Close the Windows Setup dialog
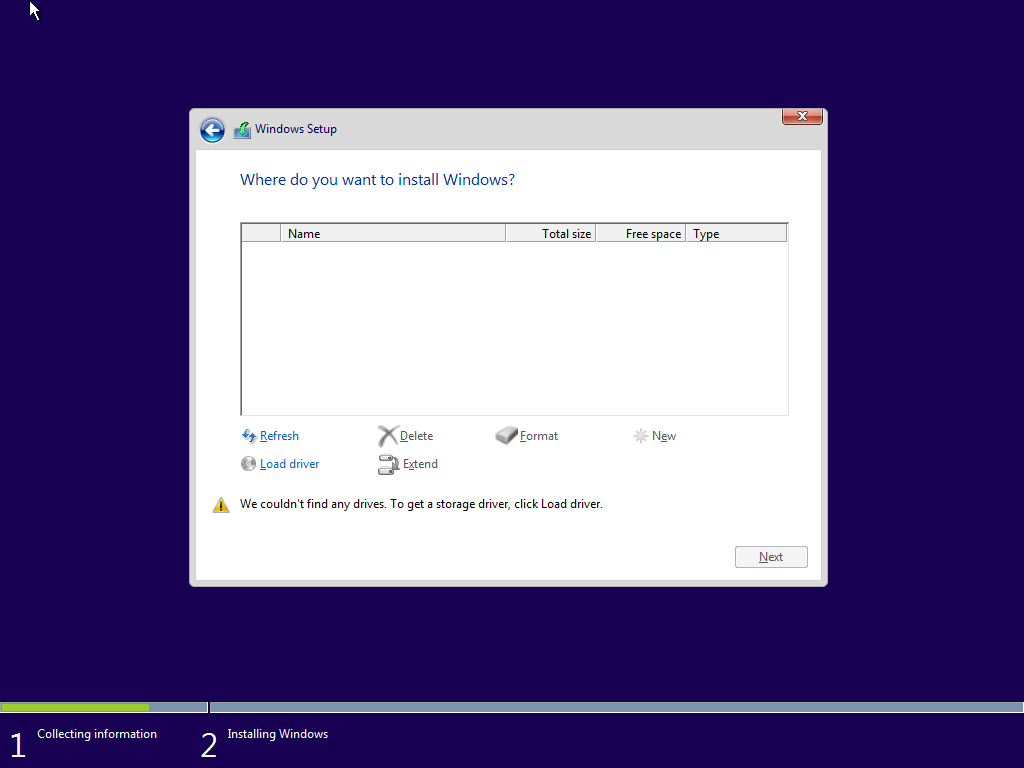 (x=802, y=117)
